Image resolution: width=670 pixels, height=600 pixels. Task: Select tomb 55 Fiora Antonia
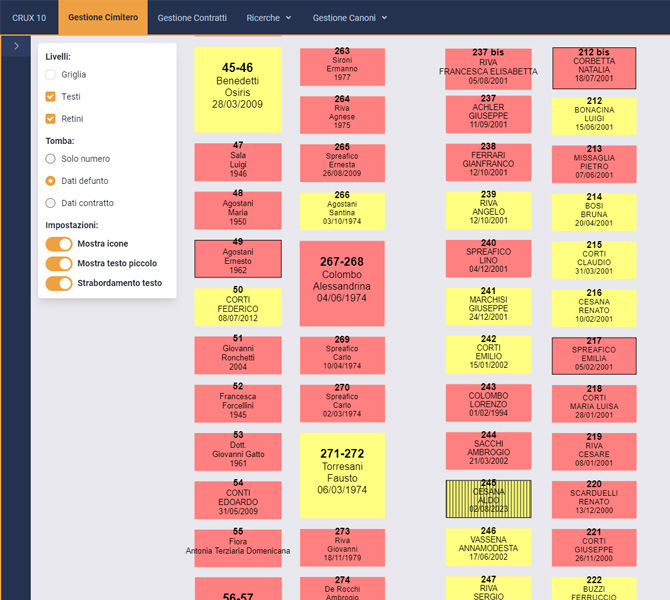point(238,549)
